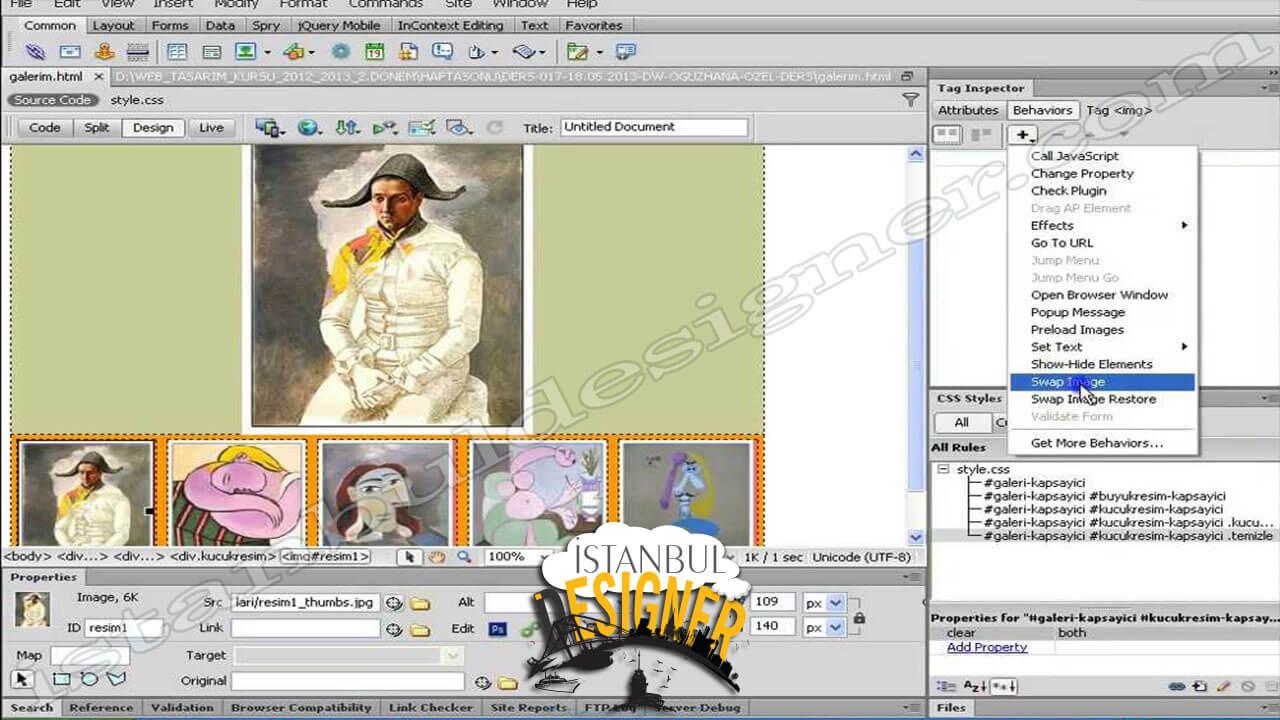The height and width of the screenshot is (720, 1280).
Task: Click Add Property link
Action: [987, 647]
